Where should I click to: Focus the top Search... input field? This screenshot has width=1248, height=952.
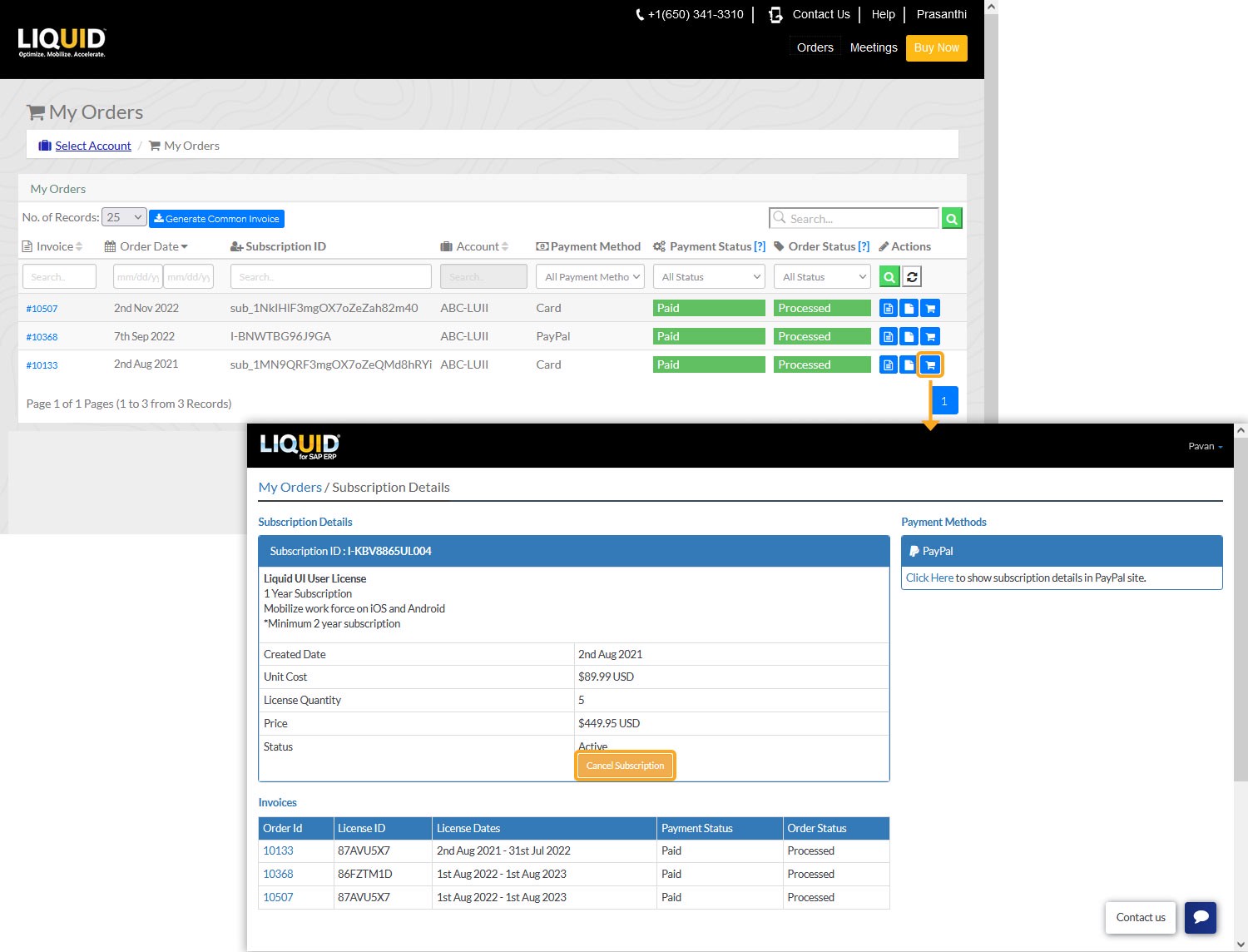(854, 218)
